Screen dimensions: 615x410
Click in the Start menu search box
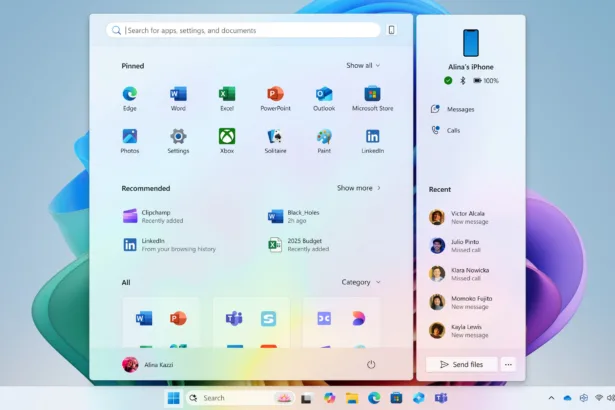tap(243, 30)
